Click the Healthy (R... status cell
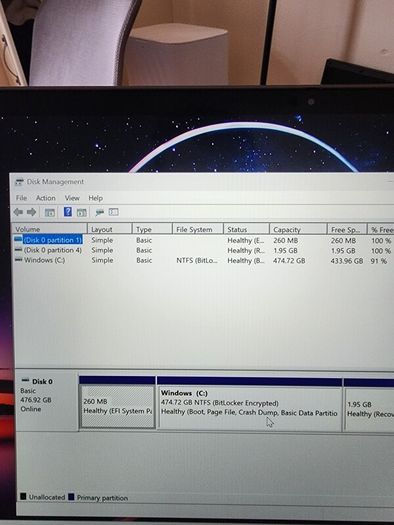394x525 pixels. 246,250
